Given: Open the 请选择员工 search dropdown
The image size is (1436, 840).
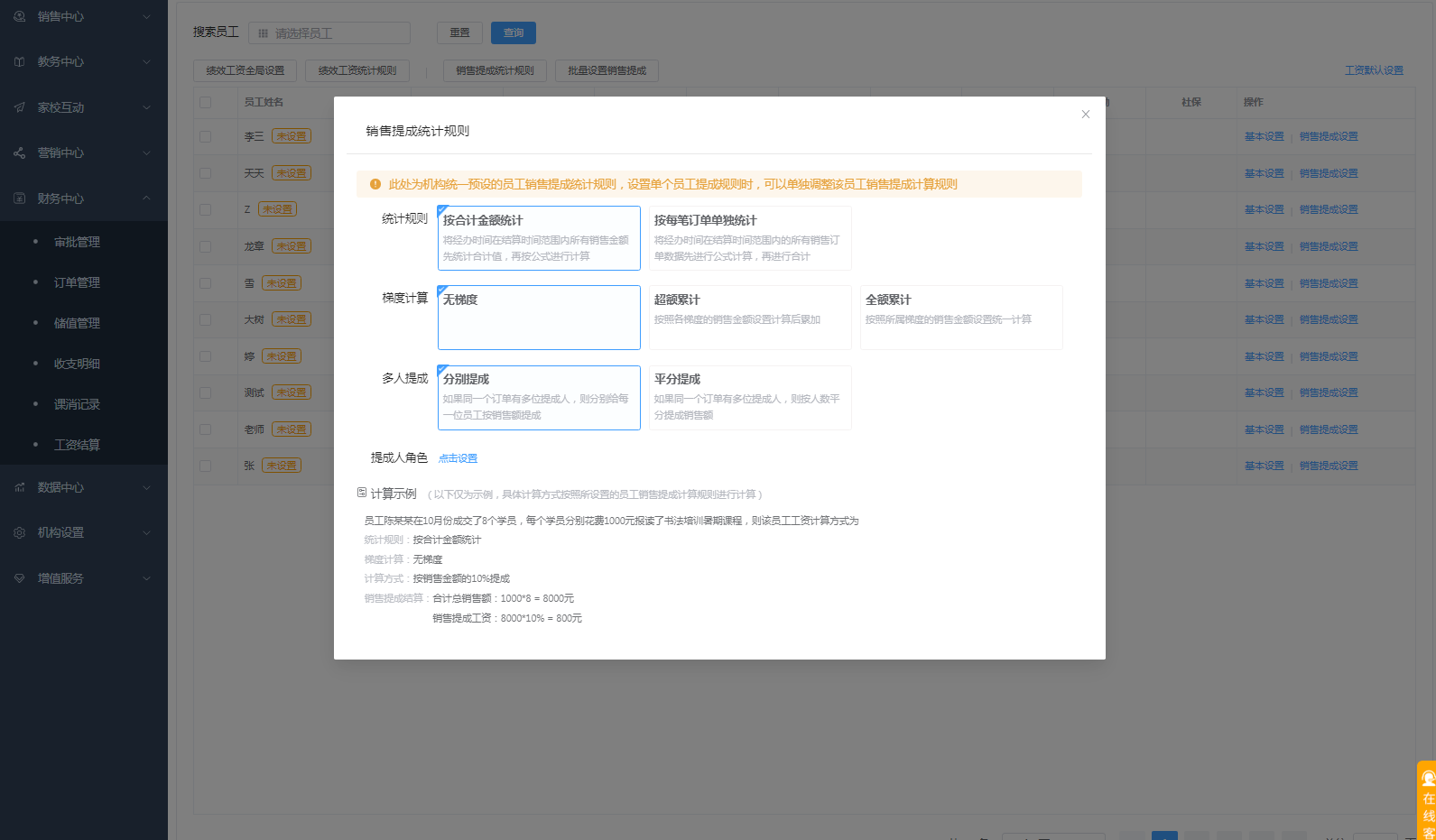Looking at the screenshot, I should click(x=329, y=33).
